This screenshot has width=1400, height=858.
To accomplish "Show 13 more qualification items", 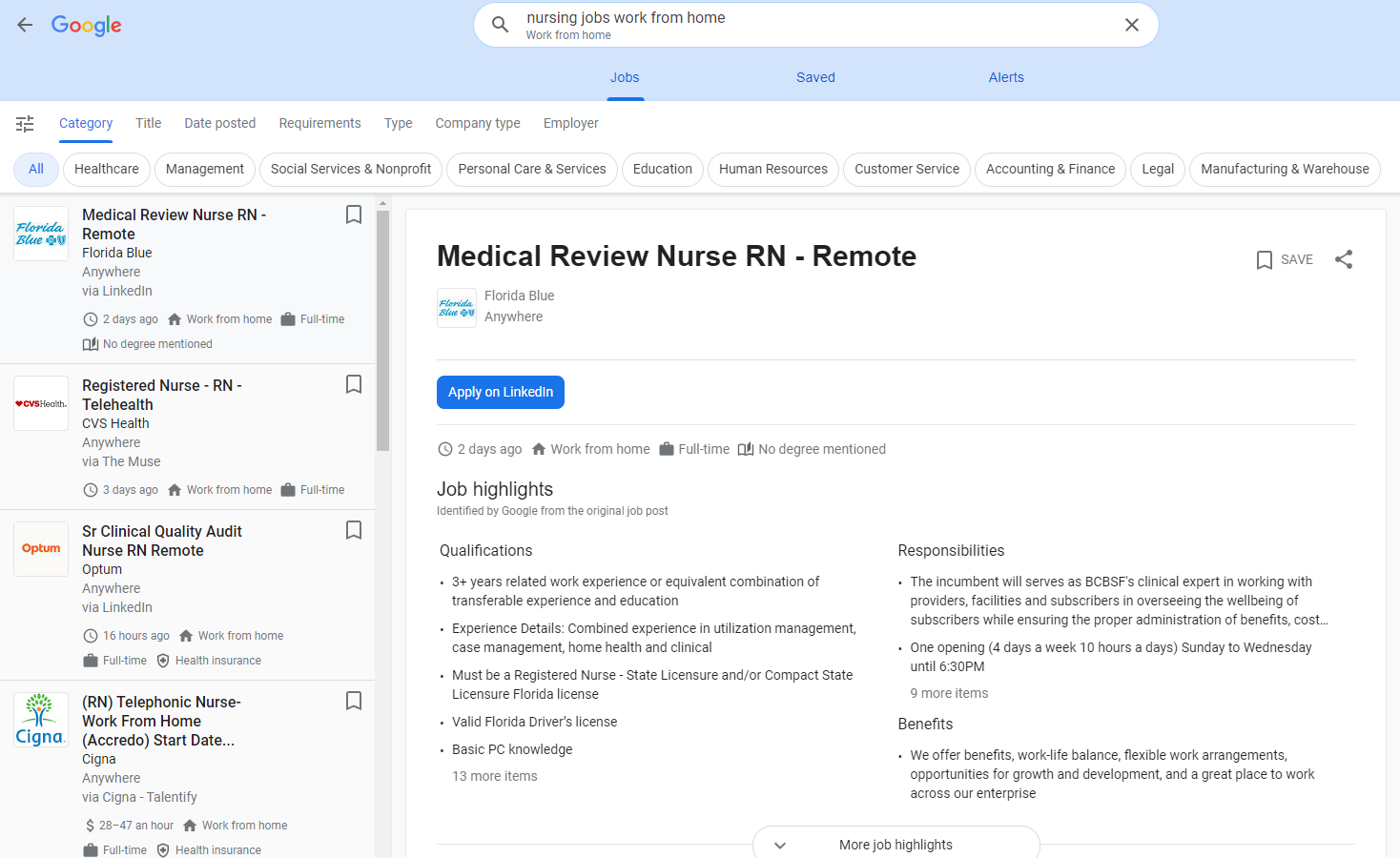I will coord(494,776).
